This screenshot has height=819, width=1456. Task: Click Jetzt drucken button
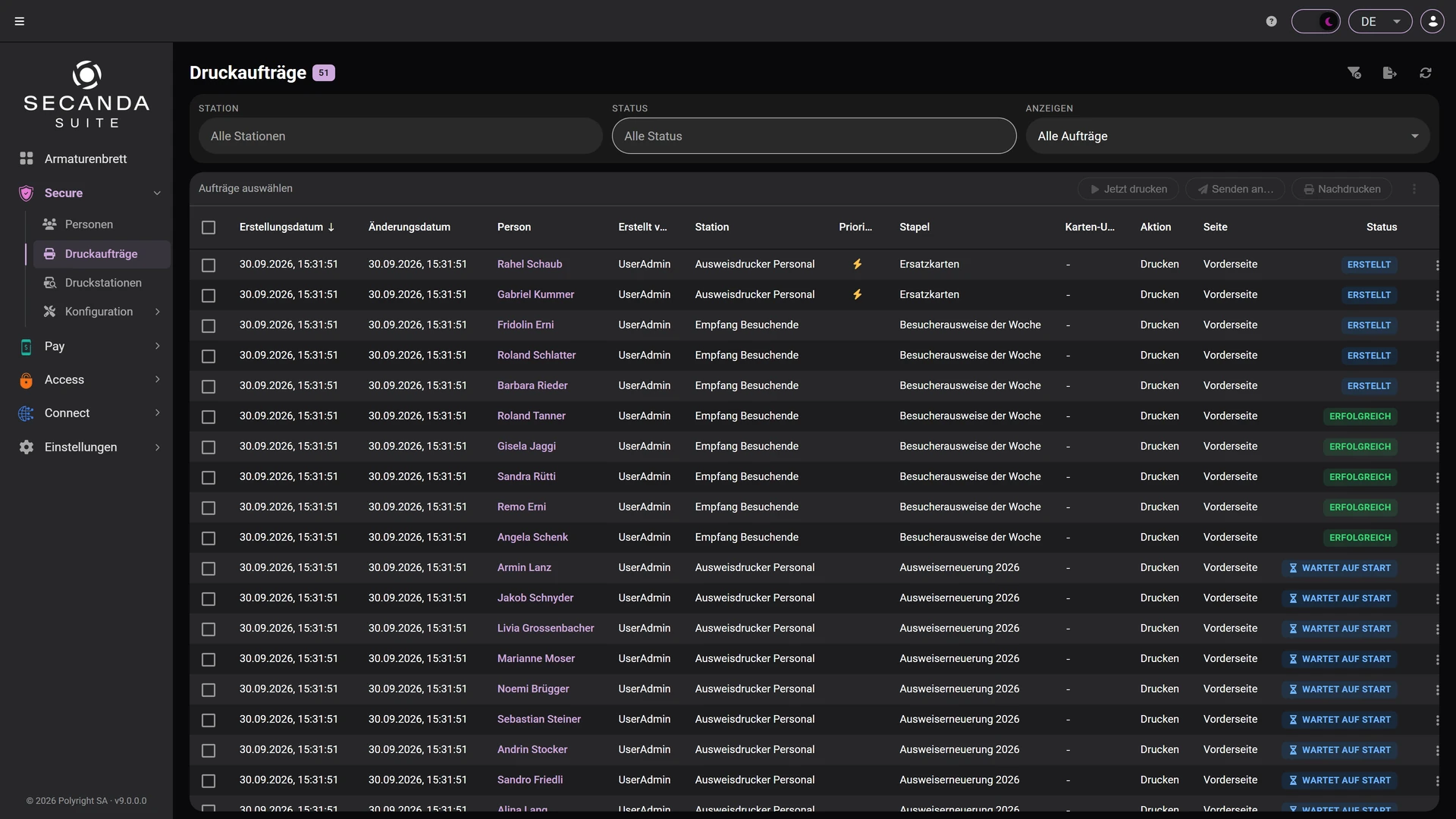[1128, 189]
